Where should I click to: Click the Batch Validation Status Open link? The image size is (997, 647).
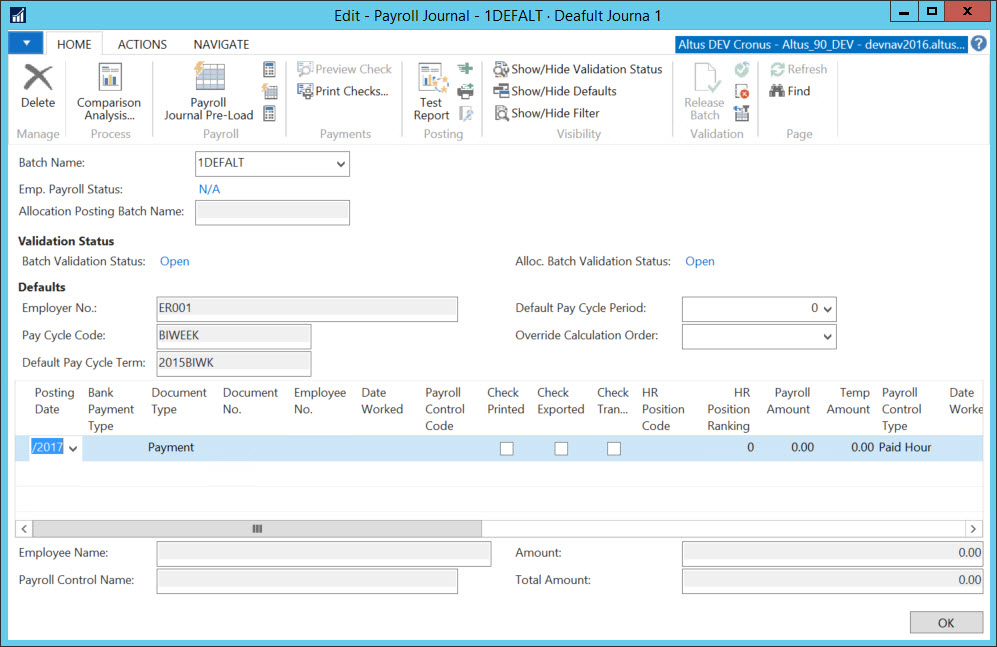click(x=175, y=261)
